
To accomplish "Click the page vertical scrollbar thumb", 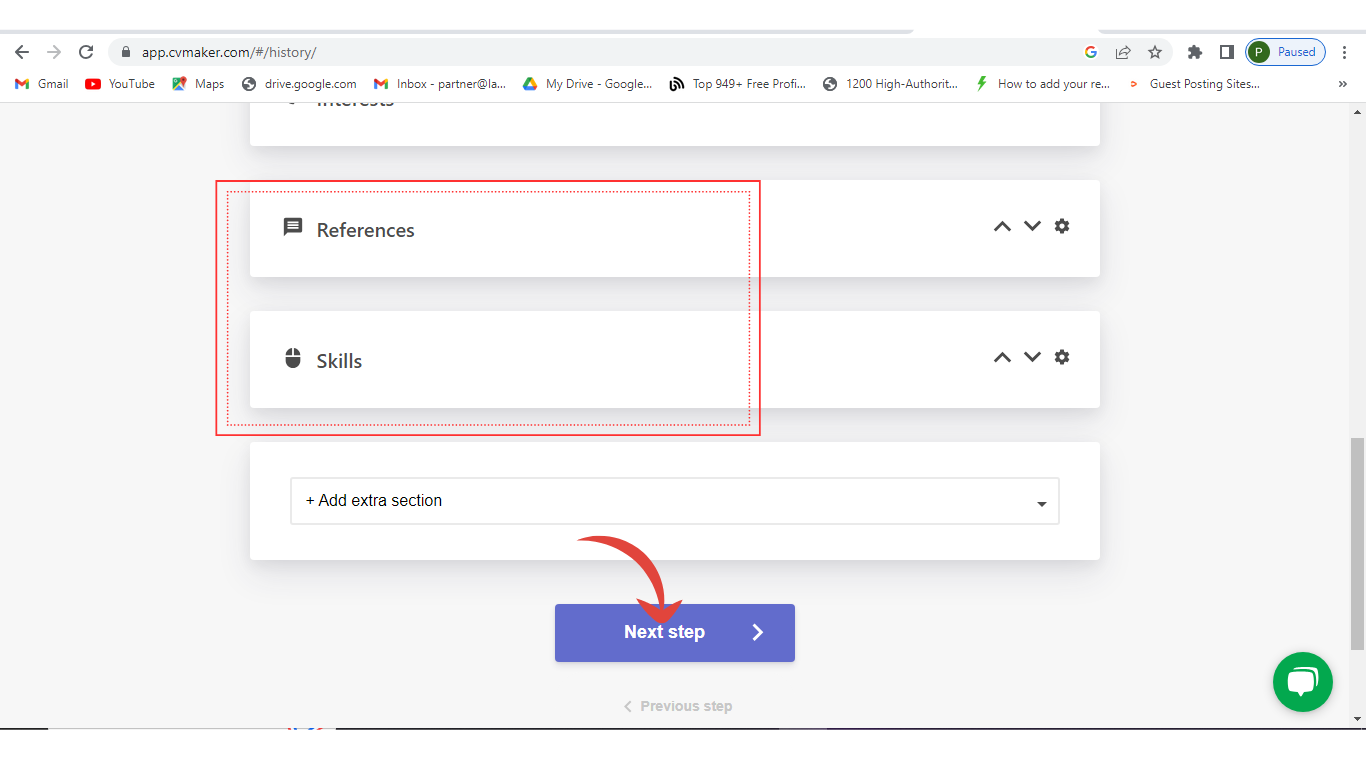I will click(1357, 543).
